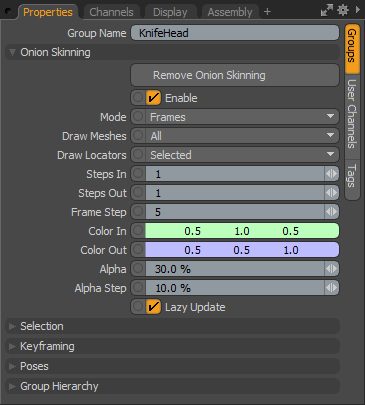Click the Remove Onion Skinning button
This screenshot has width=365, height=405.
click(235, 75)
